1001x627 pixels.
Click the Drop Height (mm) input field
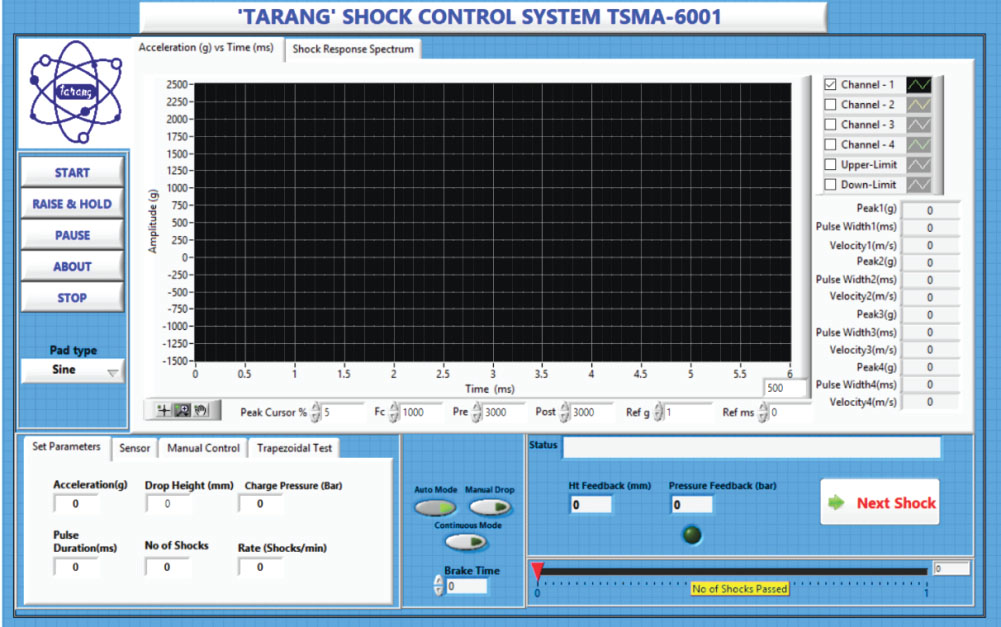tap(168, 504)
